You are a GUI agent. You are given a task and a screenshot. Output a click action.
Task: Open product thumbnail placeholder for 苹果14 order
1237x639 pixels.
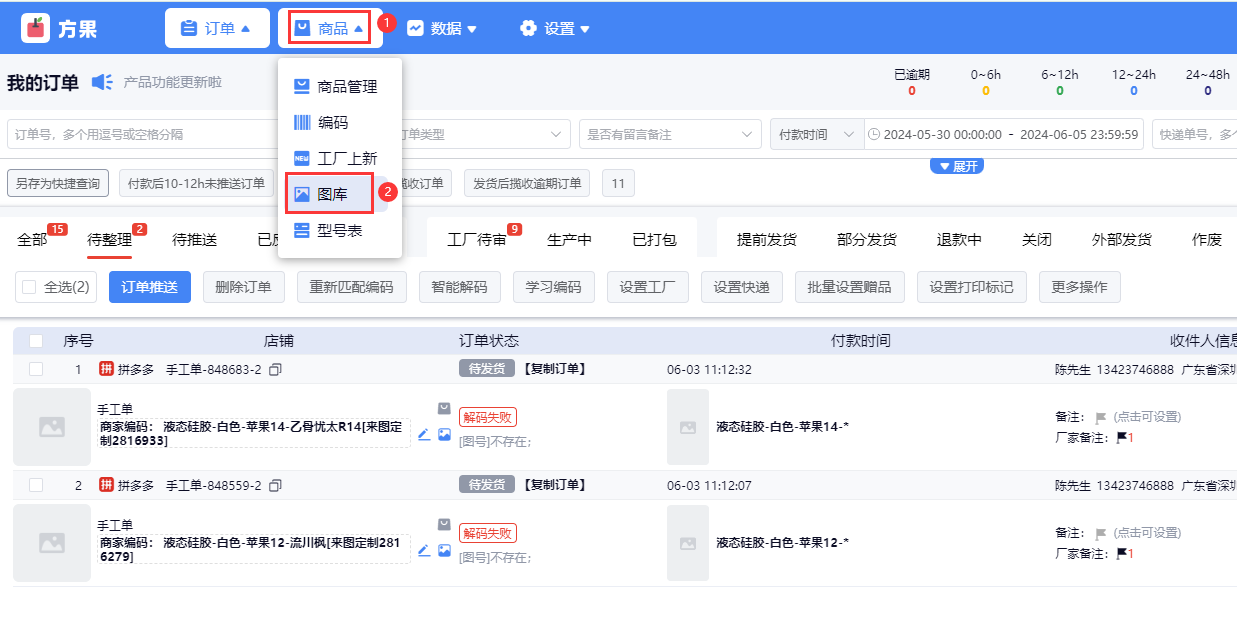pyautogui.click(x=52, y=427)
